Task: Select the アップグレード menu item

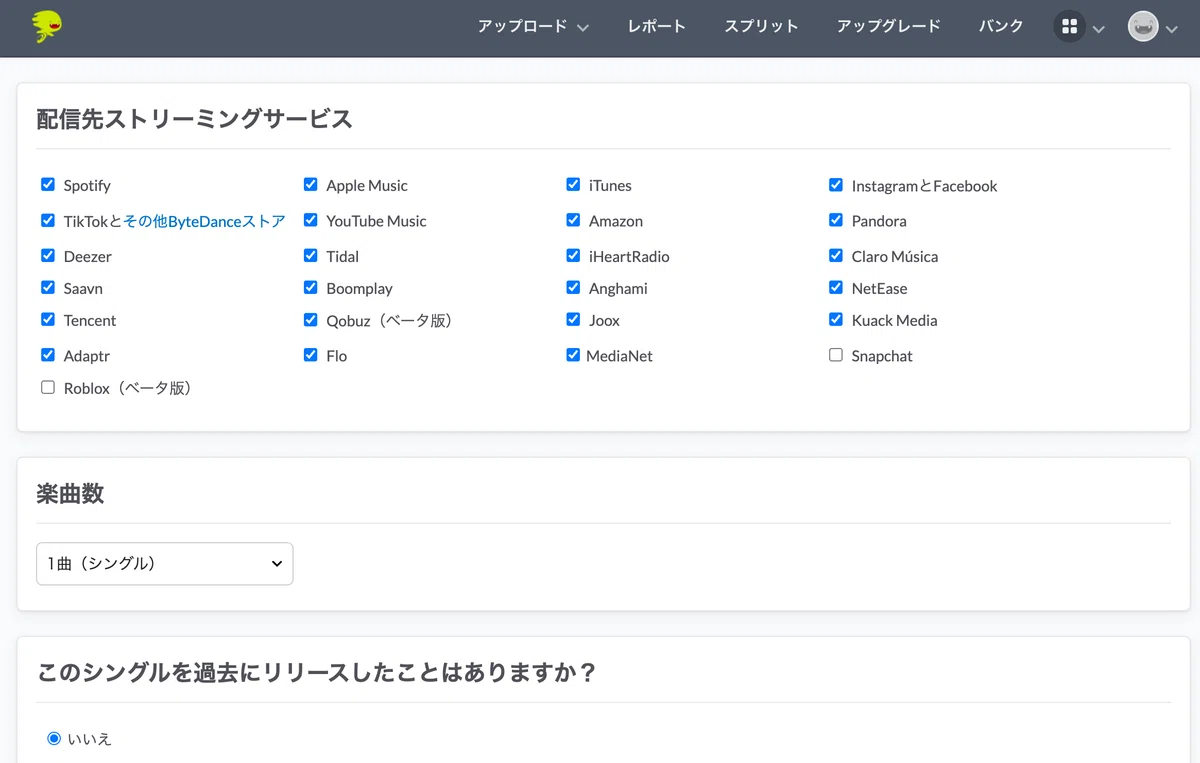Action: [x=889, y=27]
